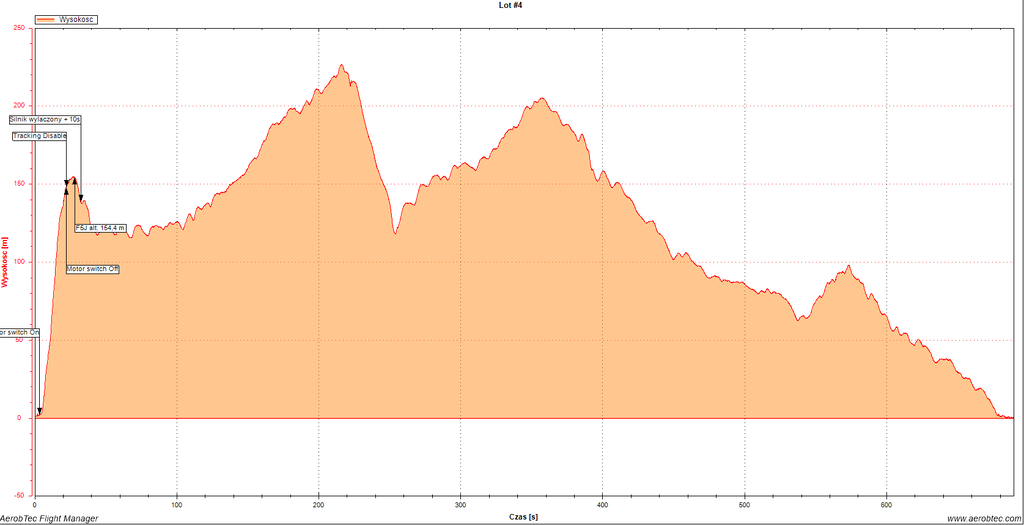
Task: Click the 'Lot #4' chart title
Action: click(x=511, y=6)
